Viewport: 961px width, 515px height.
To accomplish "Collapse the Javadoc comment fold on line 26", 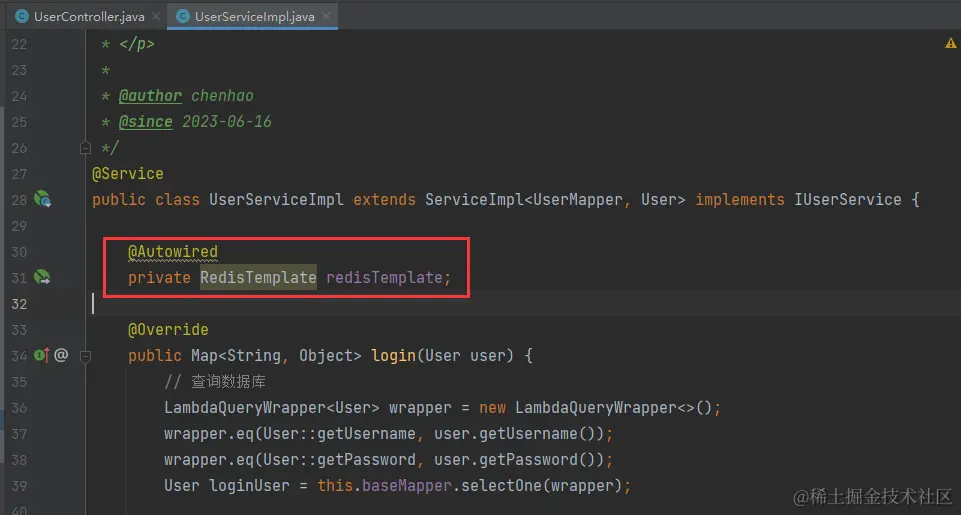I will click(85, 148).
